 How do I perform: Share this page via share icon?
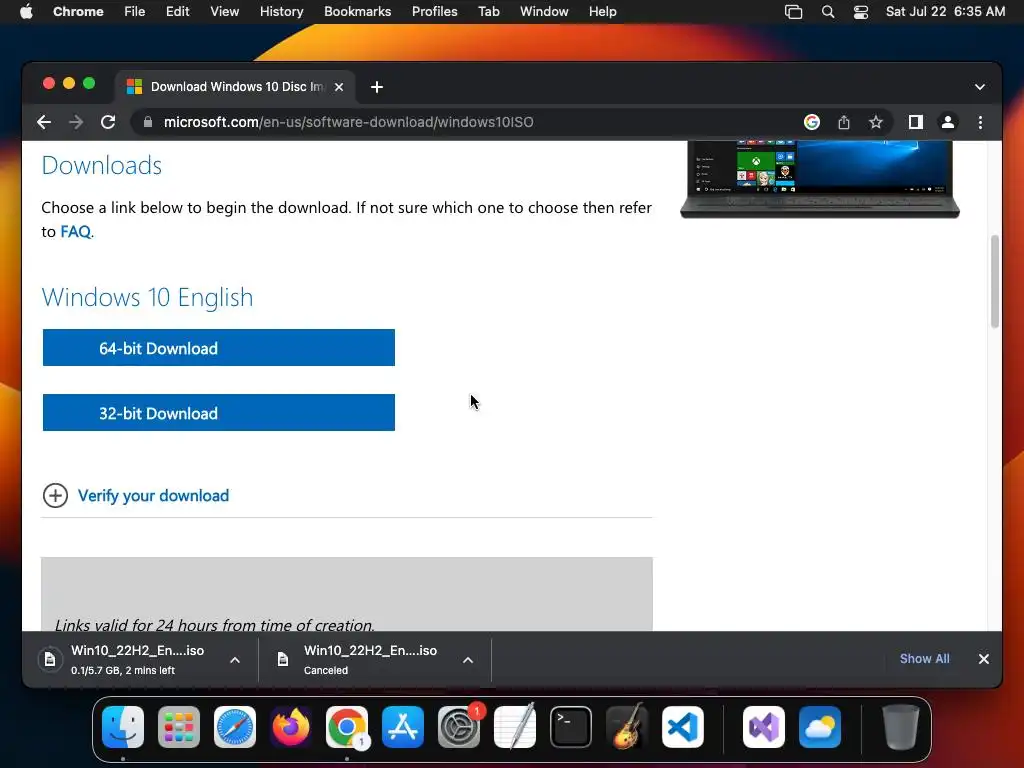point(844,122)
